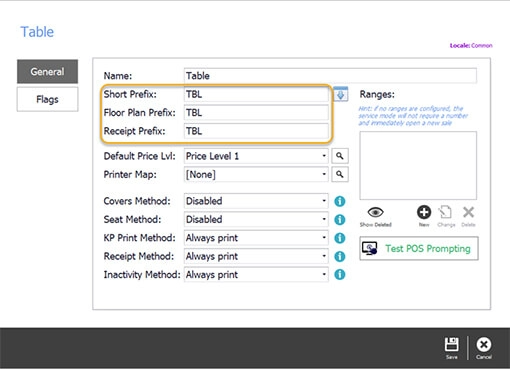Cancel editing with the Cancel icon
The width and height of the screenshot is (510, 369).
coord(484,348)
